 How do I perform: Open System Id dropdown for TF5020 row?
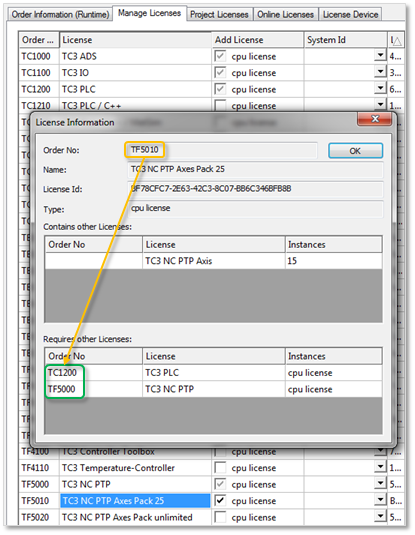point(380,516)
